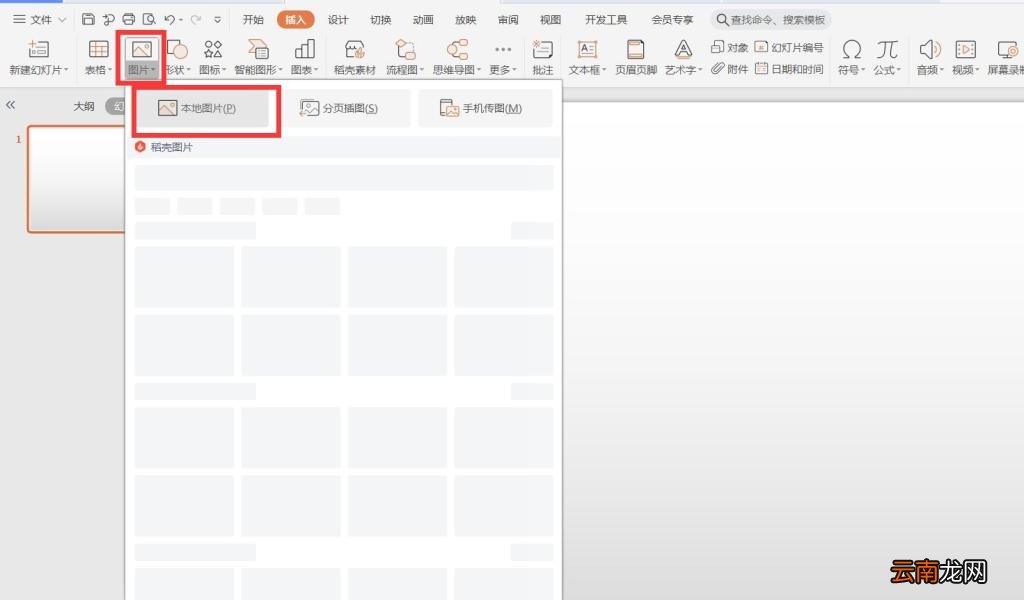
Task: Insert 日期和时间 date and time
Action: tap(789, 69)
